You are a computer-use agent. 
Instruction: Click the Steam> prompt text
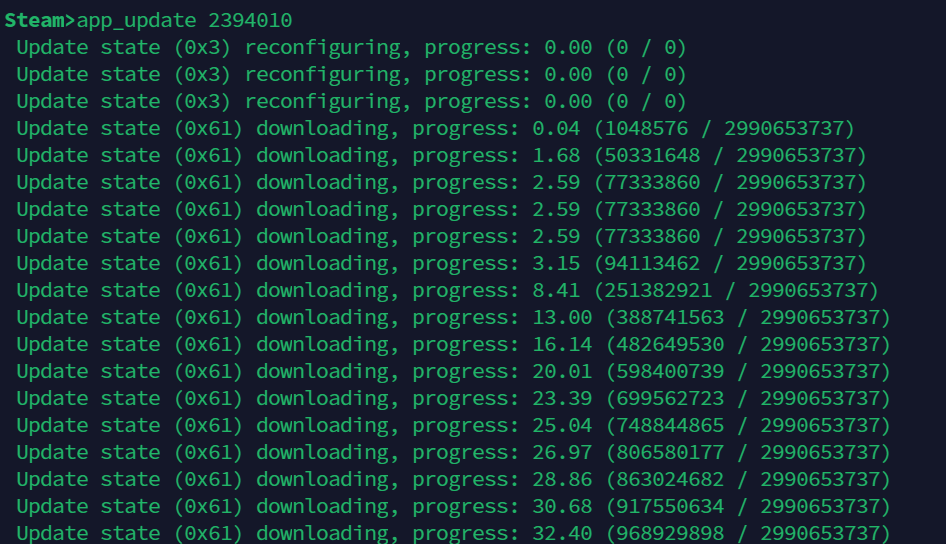click(40, 21)
